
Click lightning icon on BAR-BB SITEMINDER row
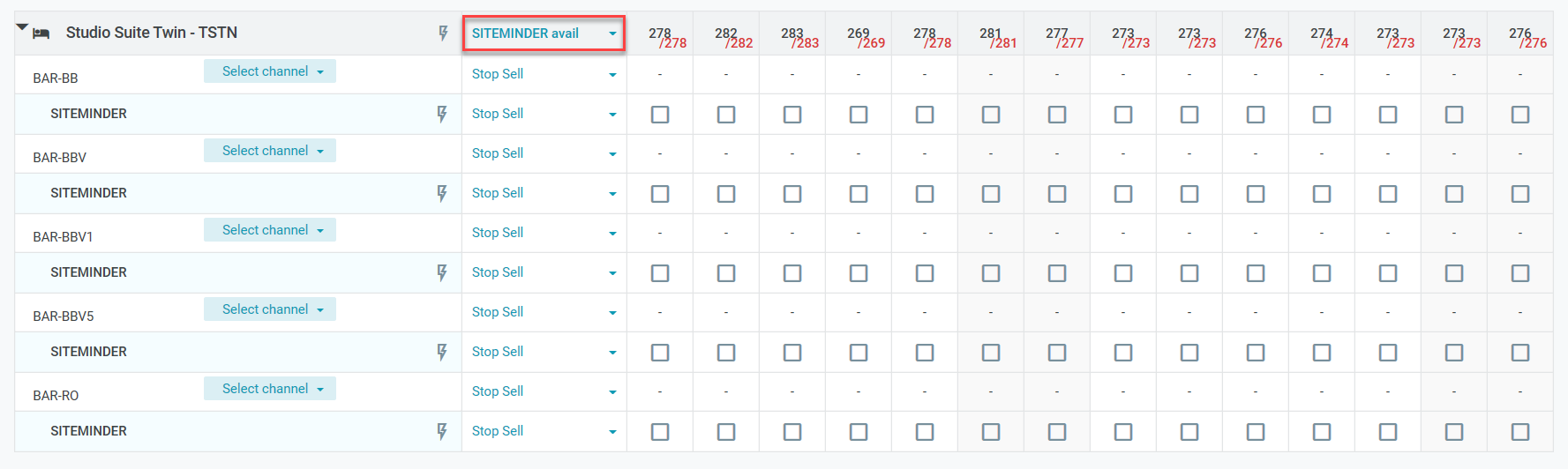[x=442, y=114]
